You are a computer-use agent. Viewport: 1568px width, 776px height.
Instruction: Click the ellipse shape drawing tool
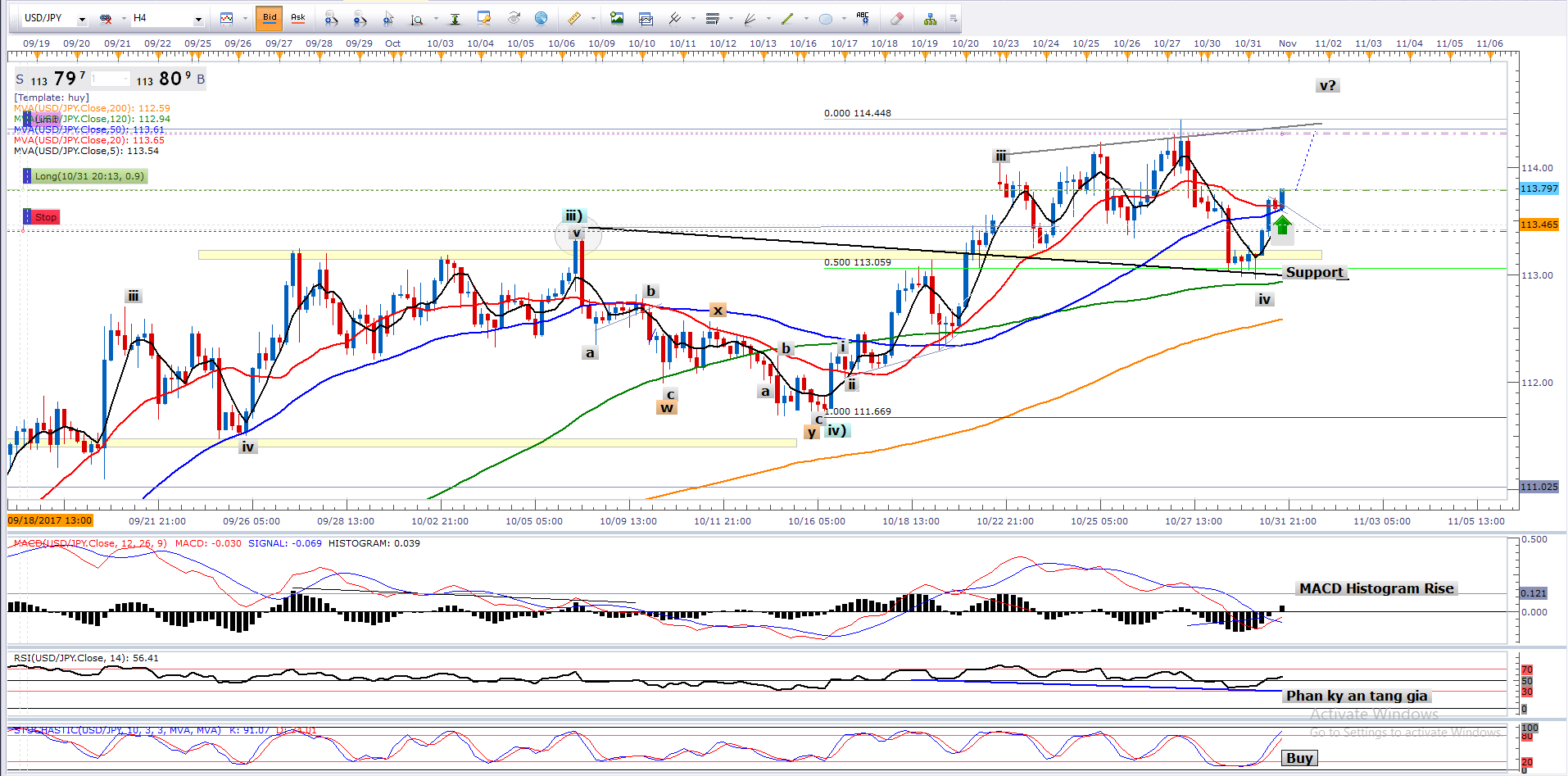coord(826,18)
